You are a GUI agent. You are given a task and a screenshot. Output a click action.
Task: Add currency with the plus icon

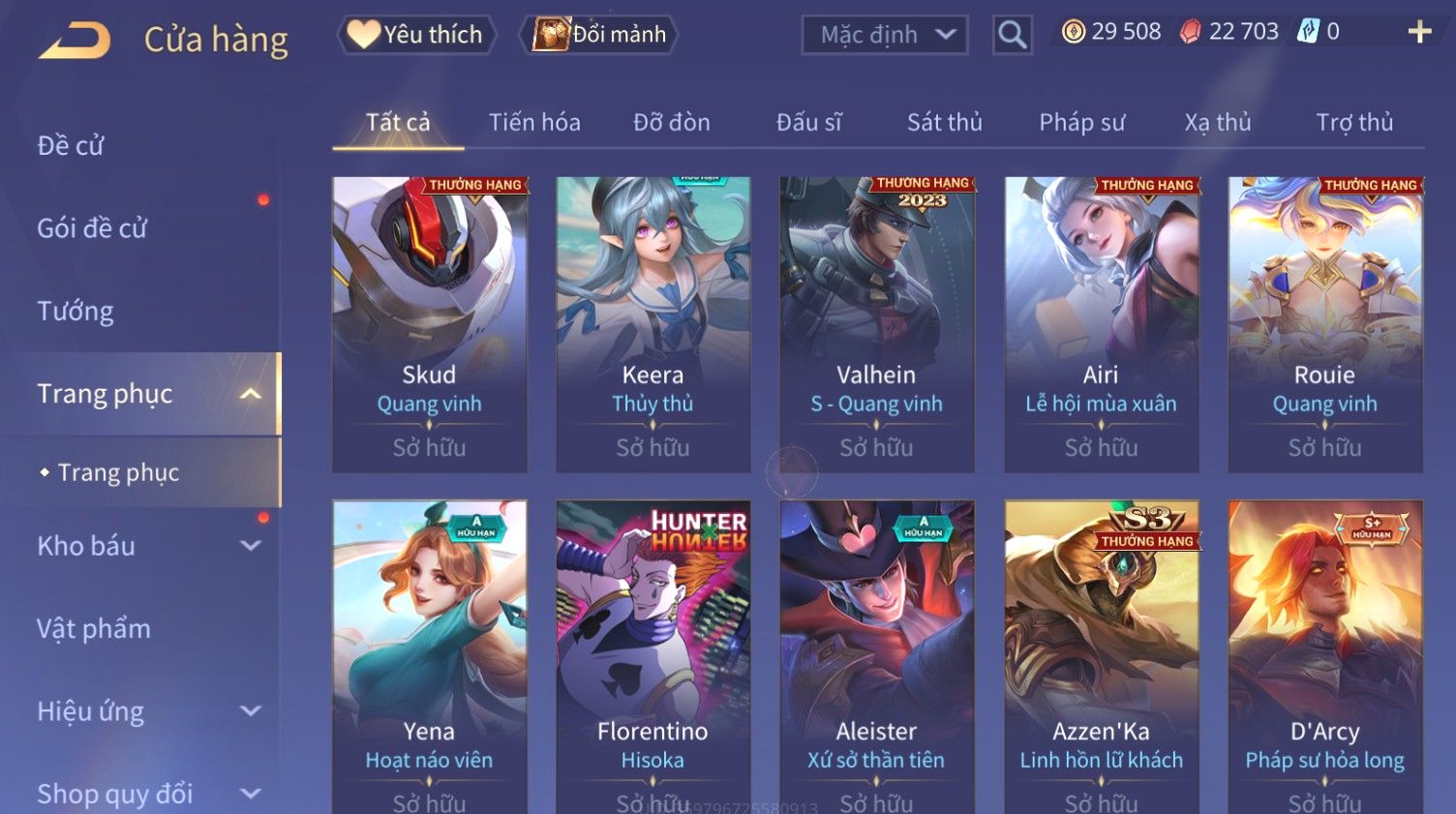click(x=1419, y=32)
